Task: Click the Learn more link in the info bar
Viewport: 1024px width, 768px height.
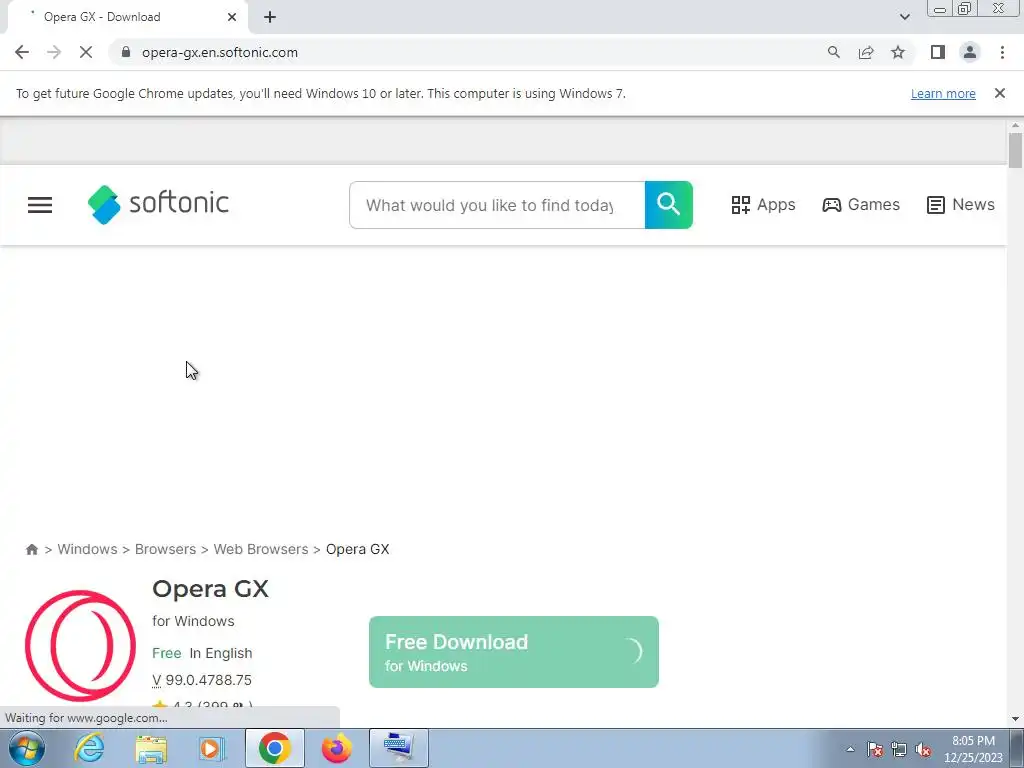Action: click(943, 93)
